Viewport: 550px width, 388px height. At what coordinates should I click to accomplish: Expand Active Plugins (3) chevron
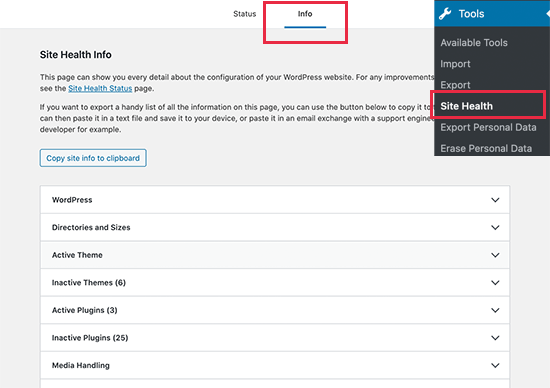[495, 310]
